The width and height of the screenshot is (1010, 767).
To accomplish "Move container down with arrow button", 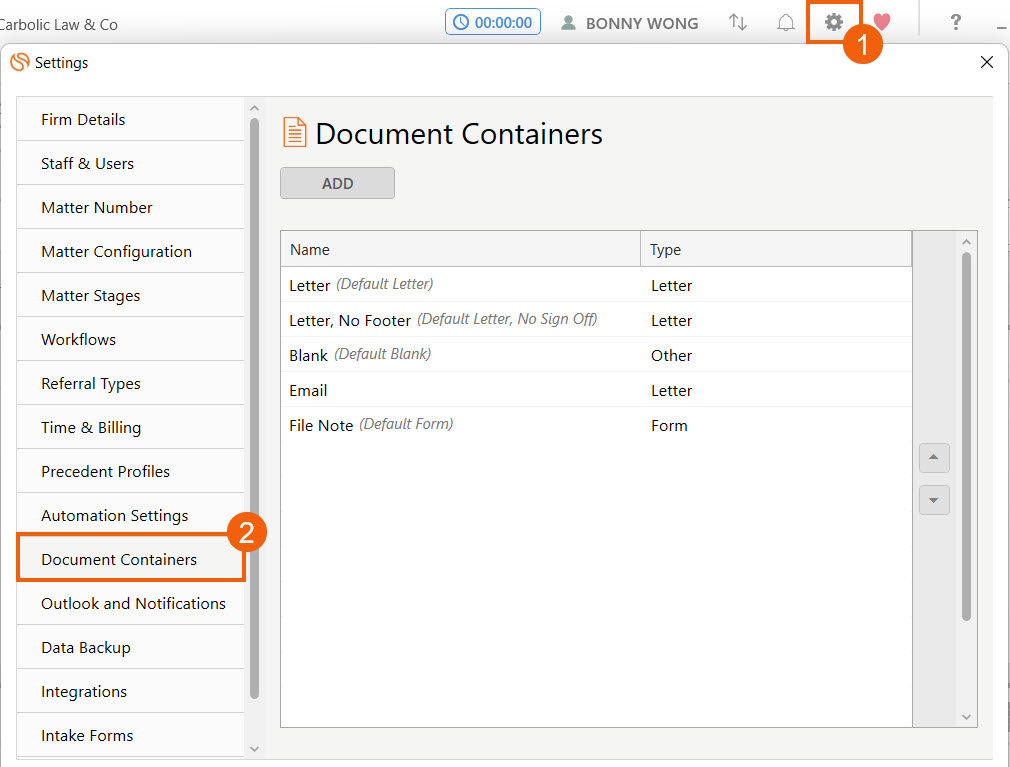I will click(x=934, y=500).
